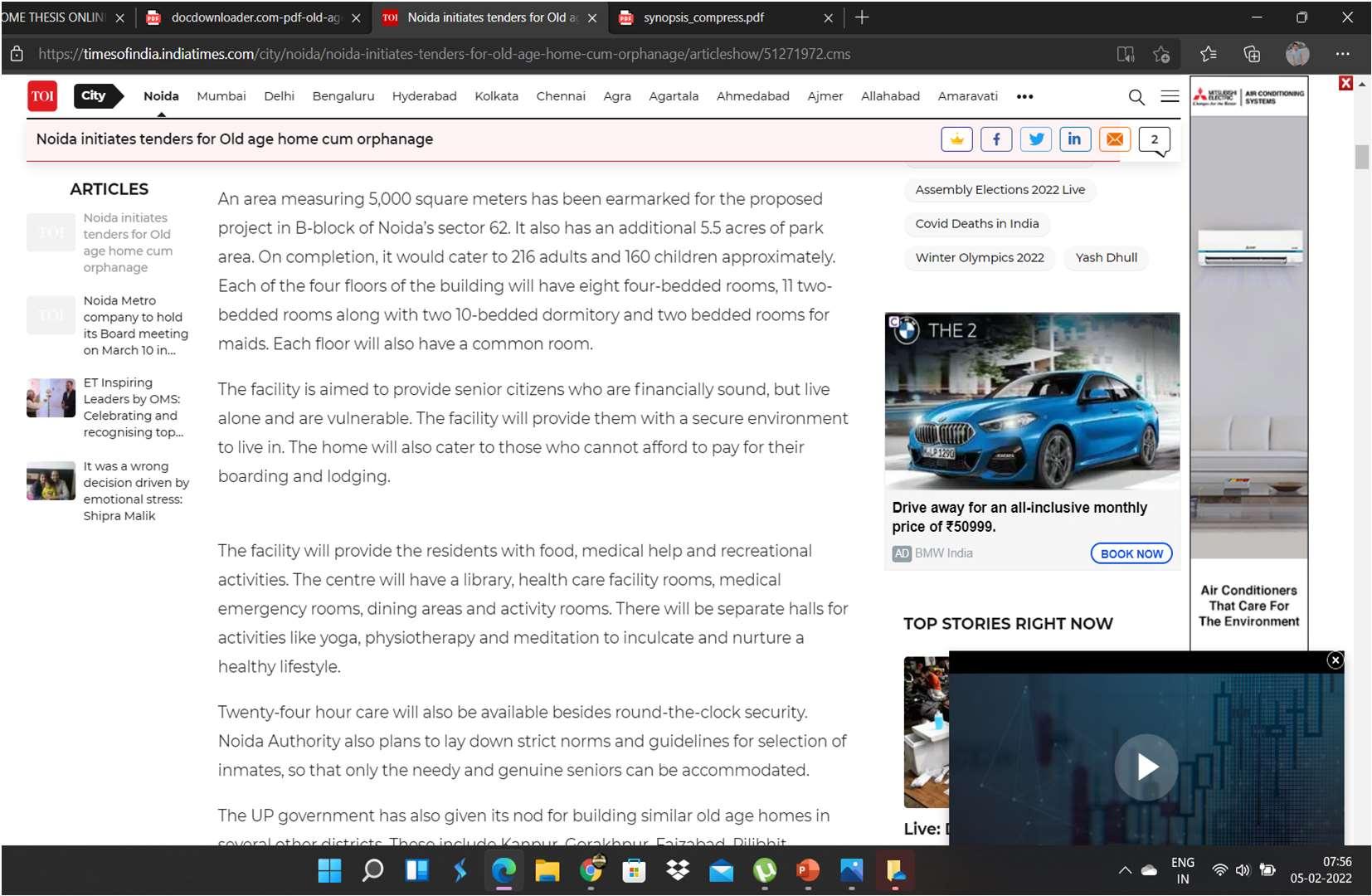Viewport: 1372px width, 896px height.
Task: Open Covid Deaths in India tag
Action: (977, 224)
